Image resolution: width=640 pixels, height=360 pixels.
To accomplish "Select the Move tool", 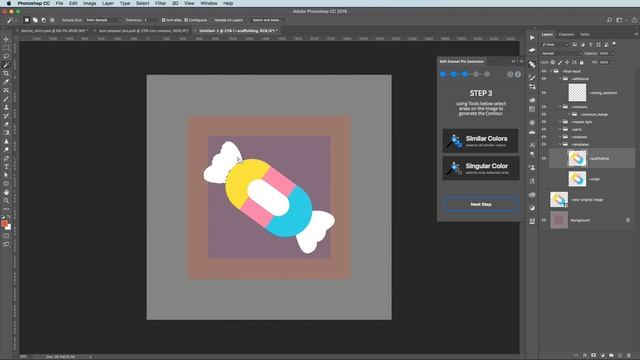I will [x=6, y=40].
